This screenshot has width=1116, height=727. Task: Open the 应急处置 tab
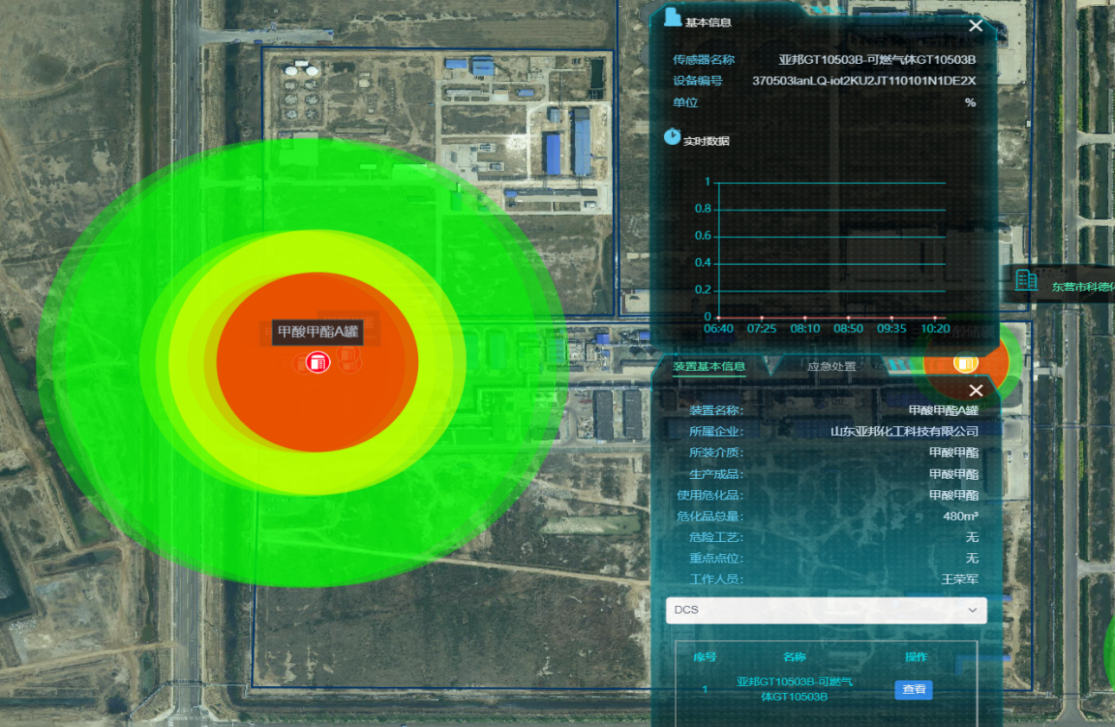pos(831,366)
